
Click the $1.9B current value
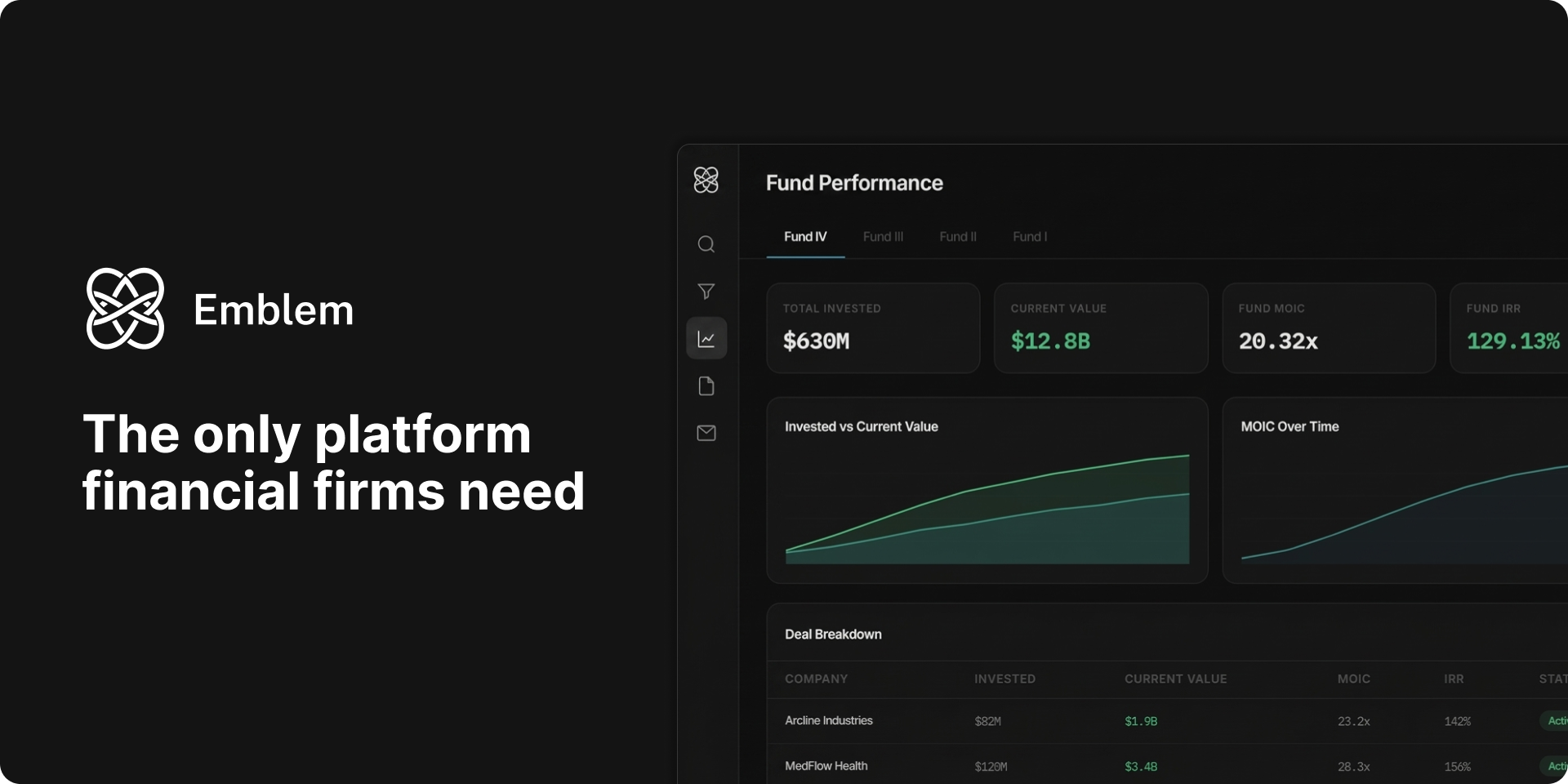tap(1141, 721)
